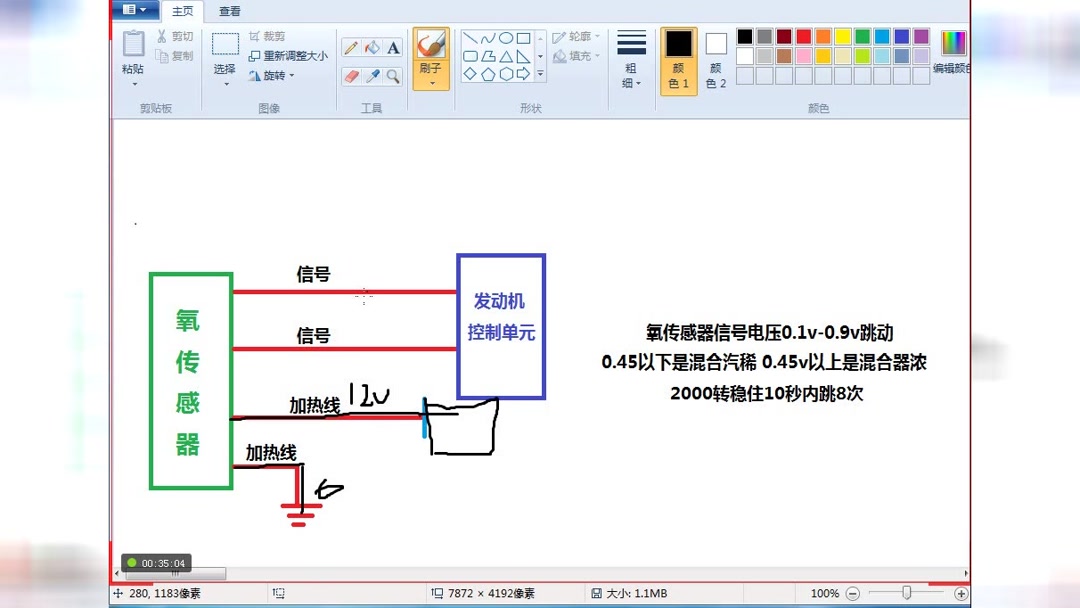Select the Eraser tool
This screenshot has height=608, width=1080.
coord(351,74)
